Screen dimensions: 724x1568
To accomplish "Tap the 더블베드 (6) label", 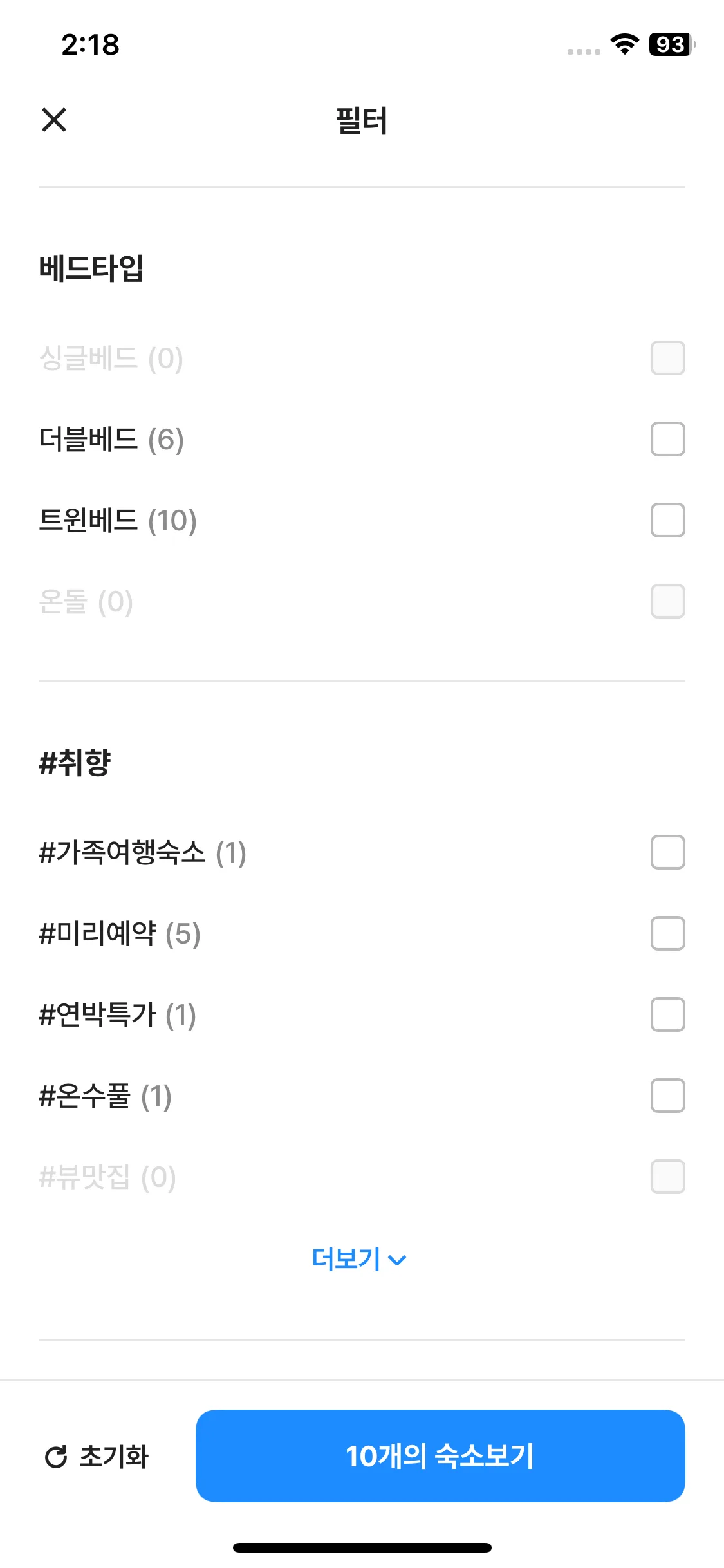I will pyautogui.click(x=111, y=440).
